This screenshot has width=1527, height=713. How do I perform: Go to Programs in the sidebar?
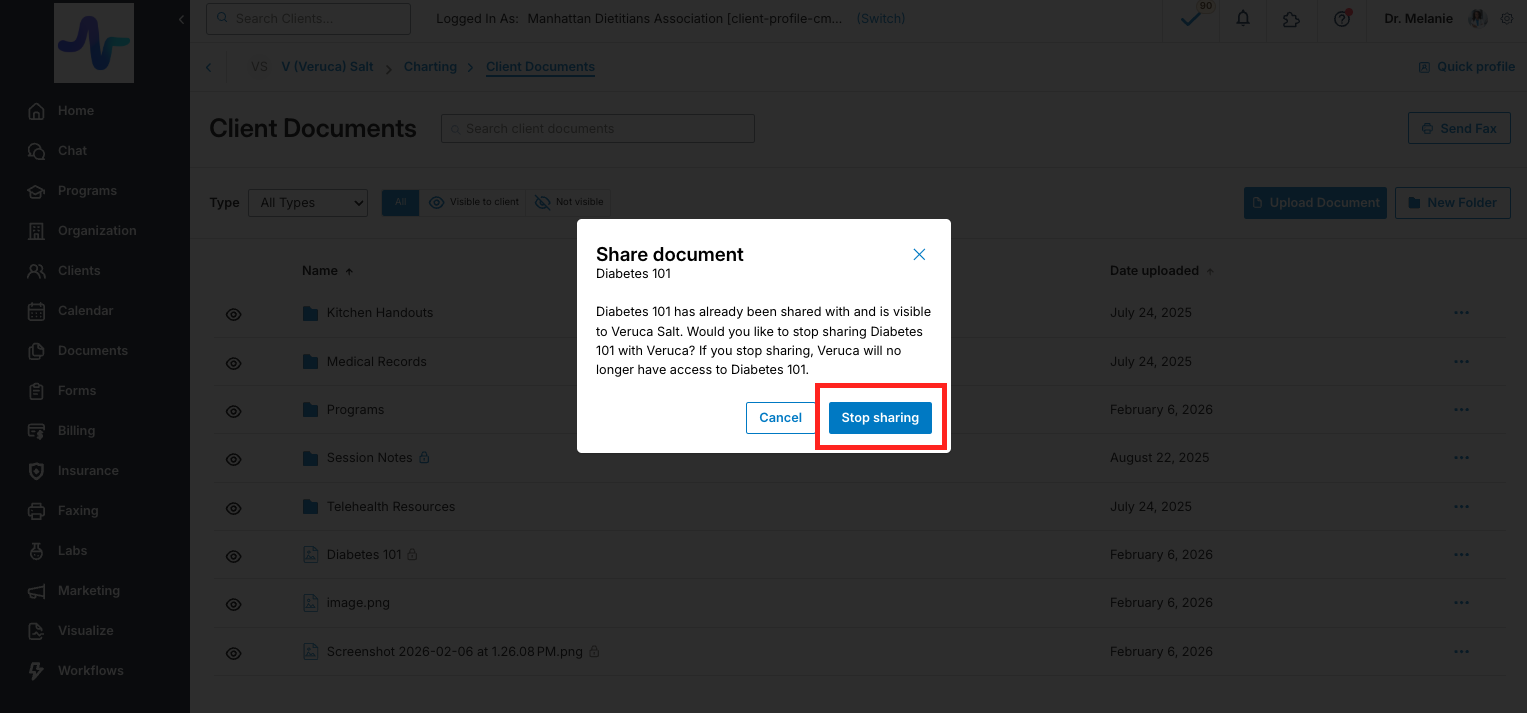pyautogui.click(x=87, y=191)
